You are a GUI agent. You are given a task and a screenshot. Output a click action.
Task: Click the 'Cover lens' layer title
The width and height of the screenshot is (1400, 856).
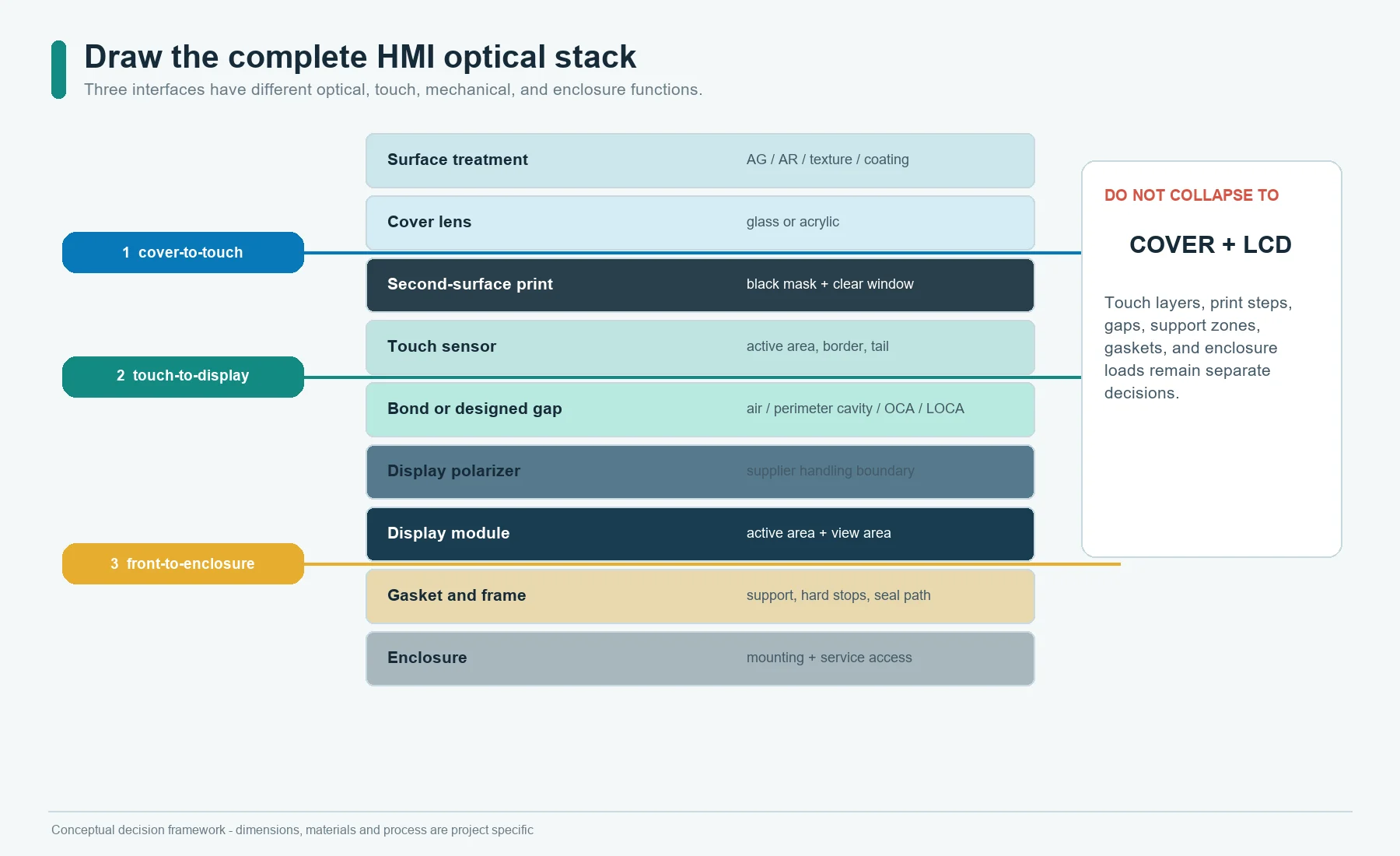(x=429, y=222)
